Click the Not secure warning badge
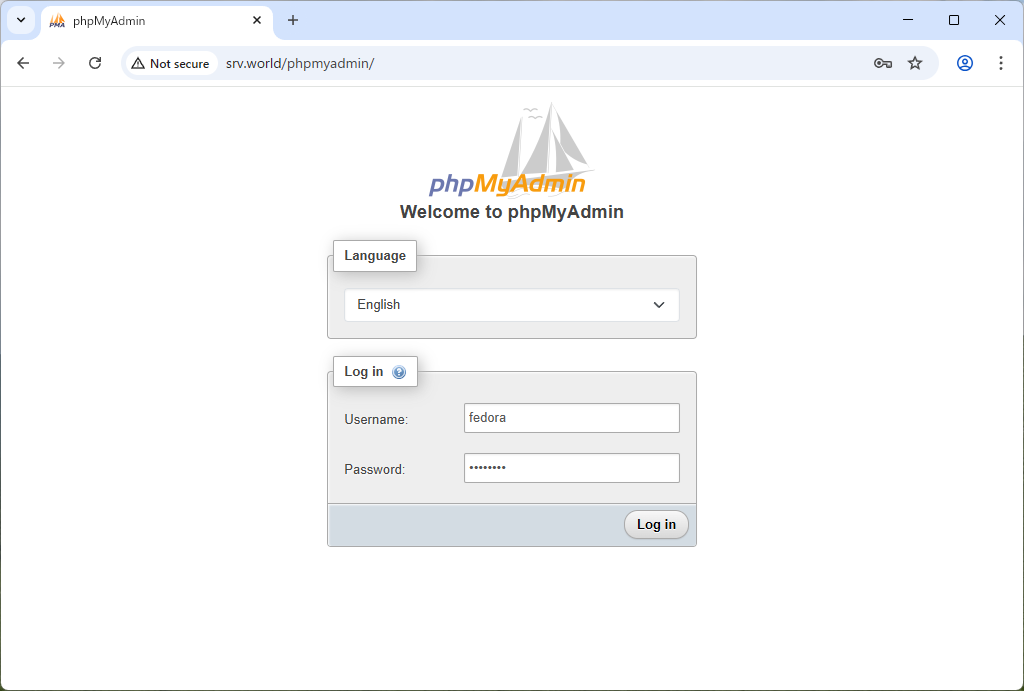 click(x=171, y=62)
